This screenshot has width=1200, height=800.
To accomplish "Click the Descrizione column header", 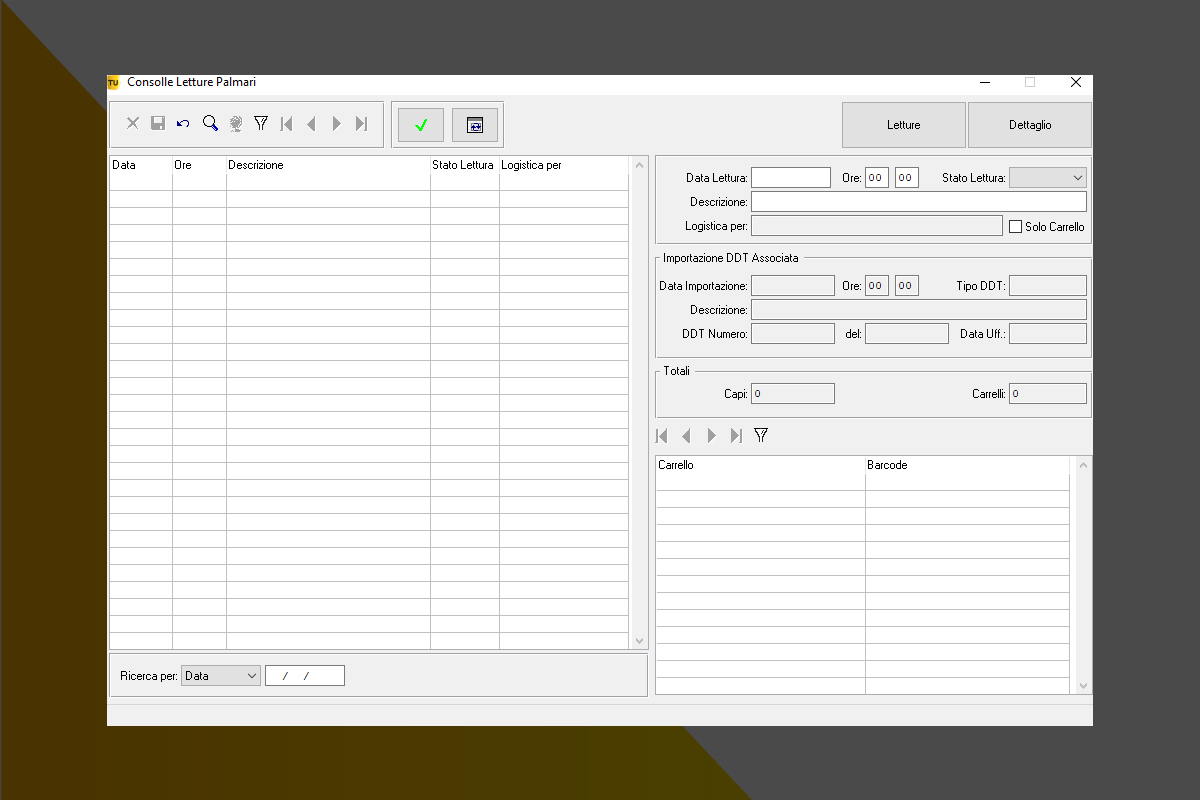I will [329, 165].
